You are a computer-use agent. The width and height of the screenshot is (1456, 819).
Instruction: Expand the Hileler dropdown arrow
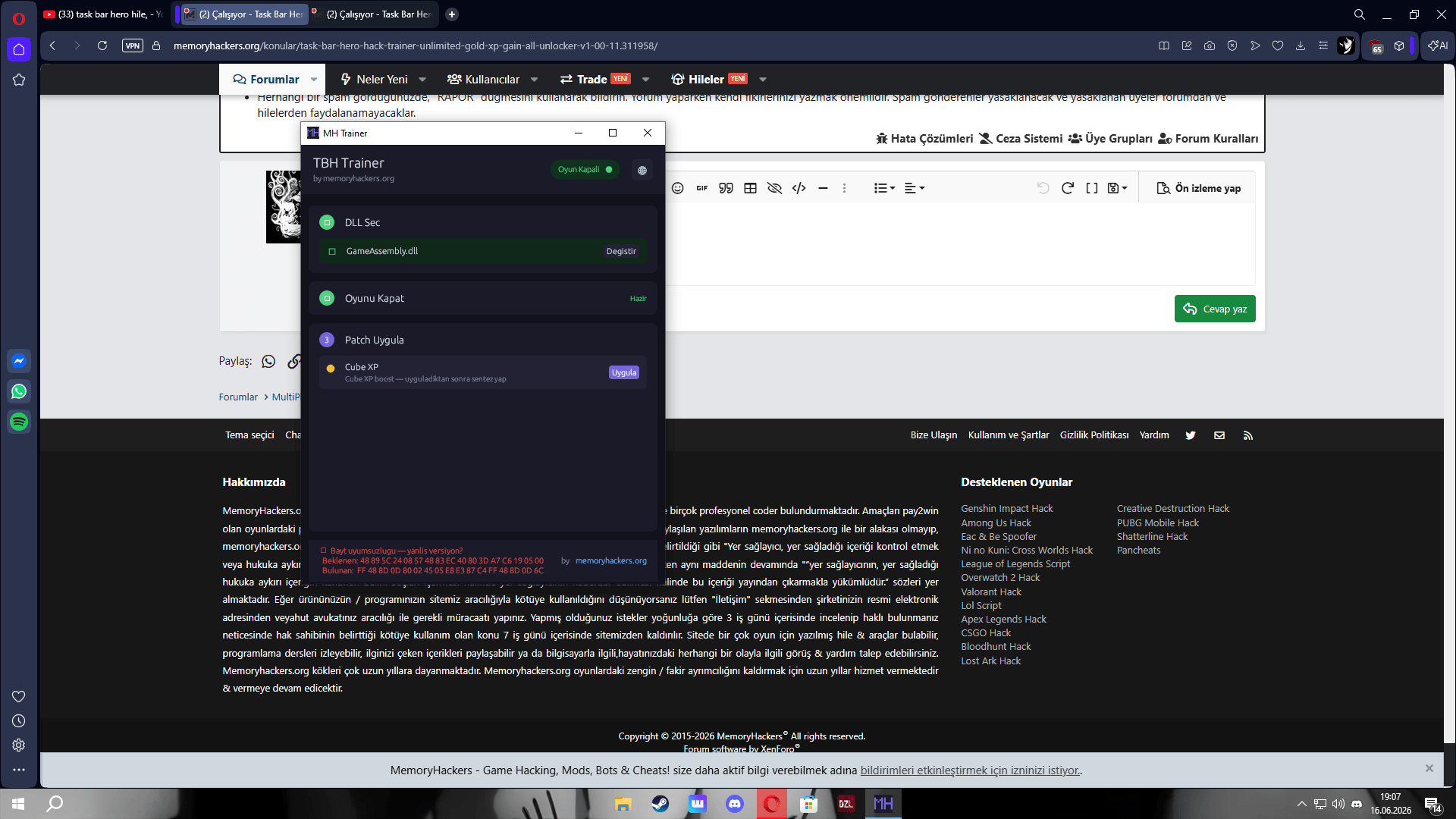click(763, 79)
